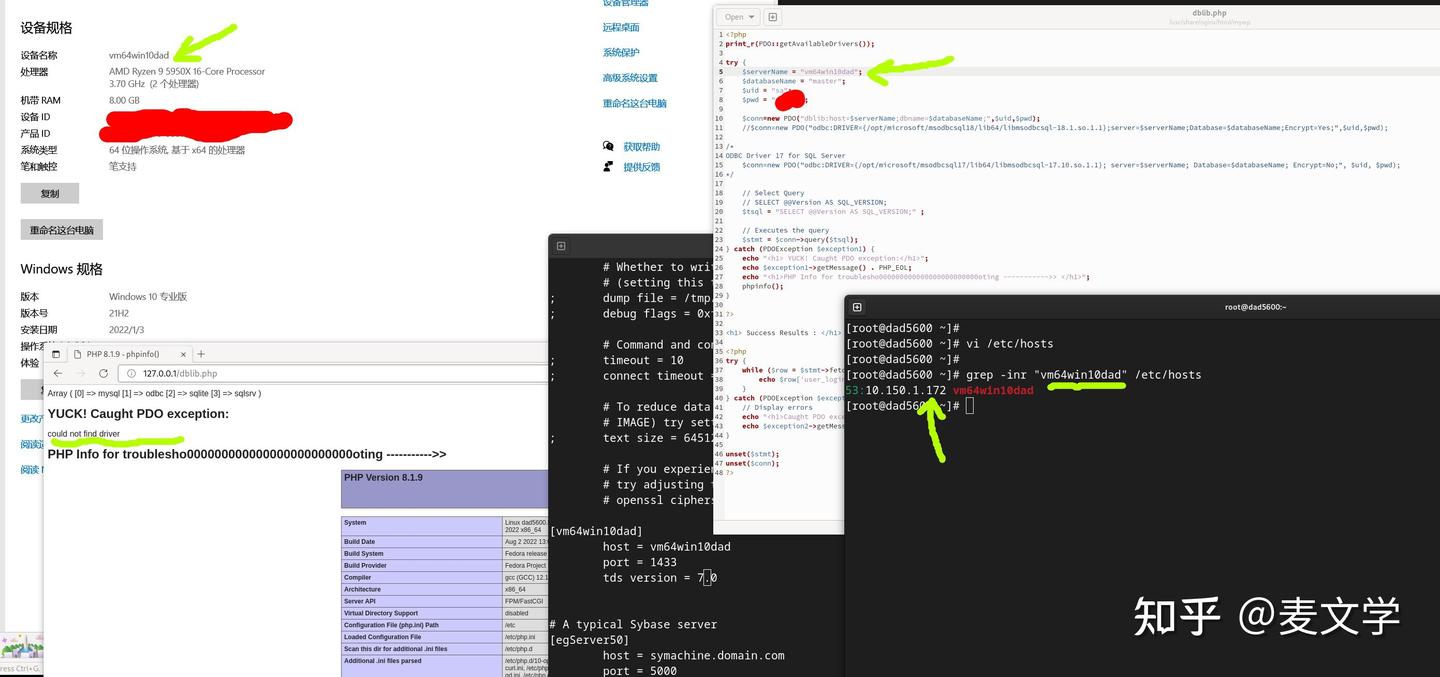The height and width of the screenshot is (677, 1440).
Task: Click the 'tds version' line
Action: point(660,578)
